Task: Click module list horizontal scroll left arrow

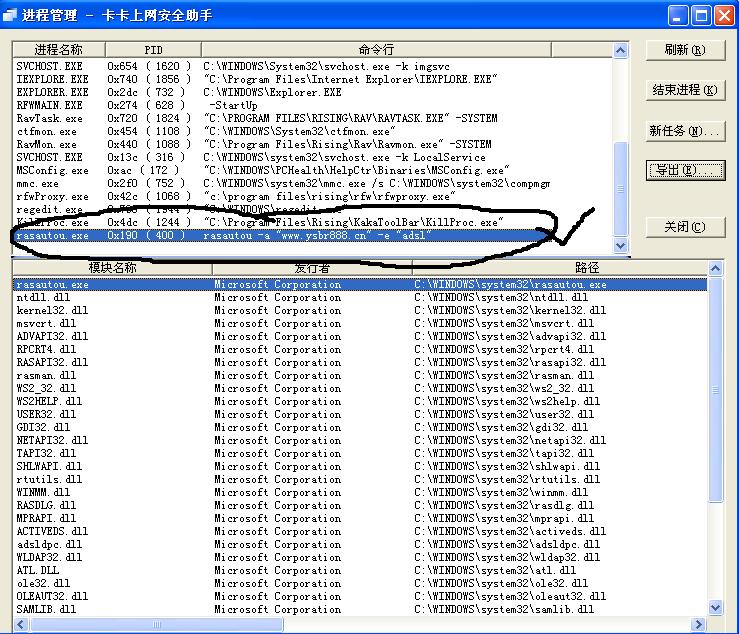Action: (x=21, y=625)
